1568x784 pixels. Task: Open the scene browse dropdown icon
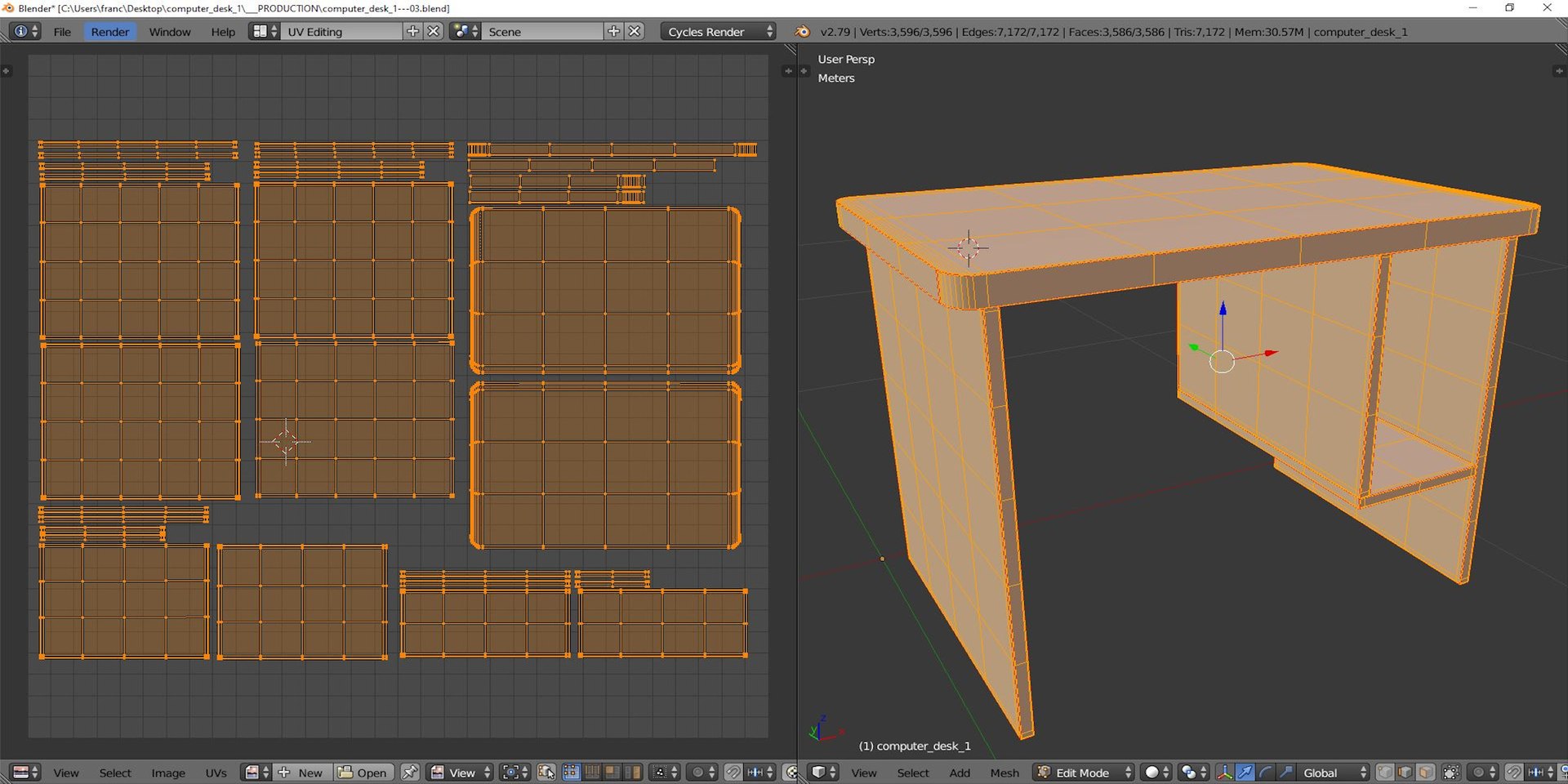click(465, 31)
